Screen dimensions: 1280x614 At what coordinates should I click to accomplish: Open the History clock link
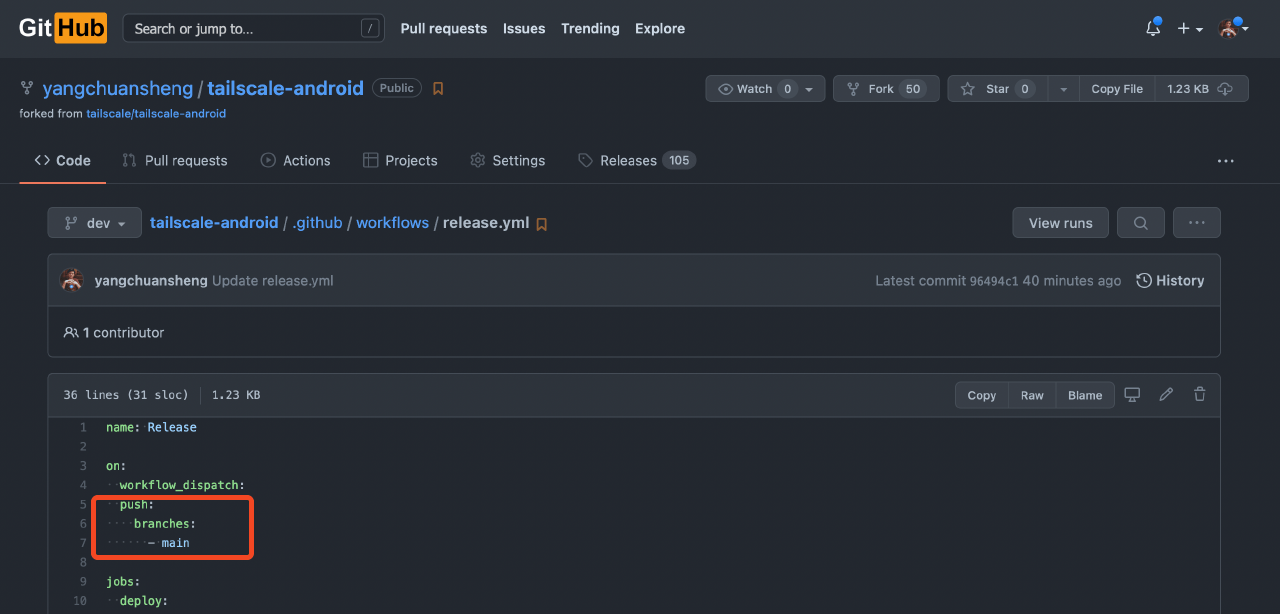tap(1170, 281)
